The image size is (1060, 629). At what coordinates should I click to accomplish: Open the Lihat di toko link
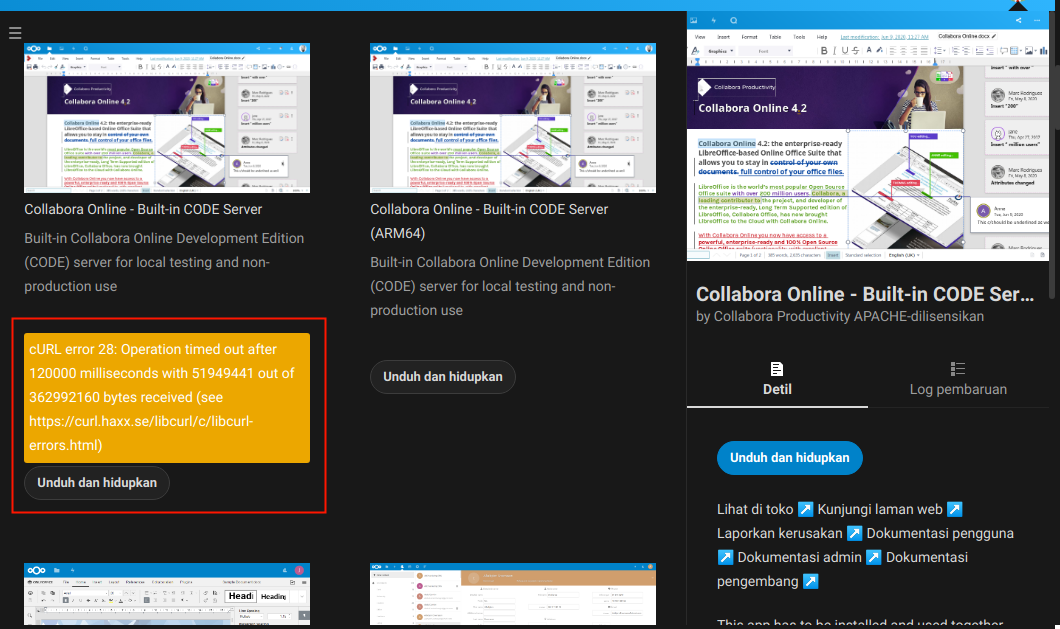point(765,509)
